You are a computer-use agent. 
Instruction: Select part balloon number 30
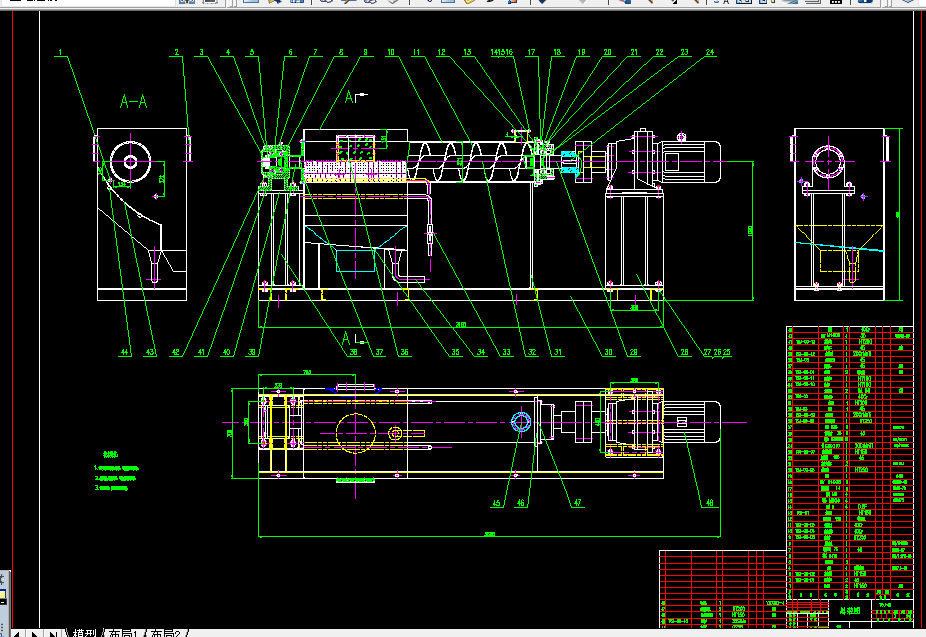[608, 352]
